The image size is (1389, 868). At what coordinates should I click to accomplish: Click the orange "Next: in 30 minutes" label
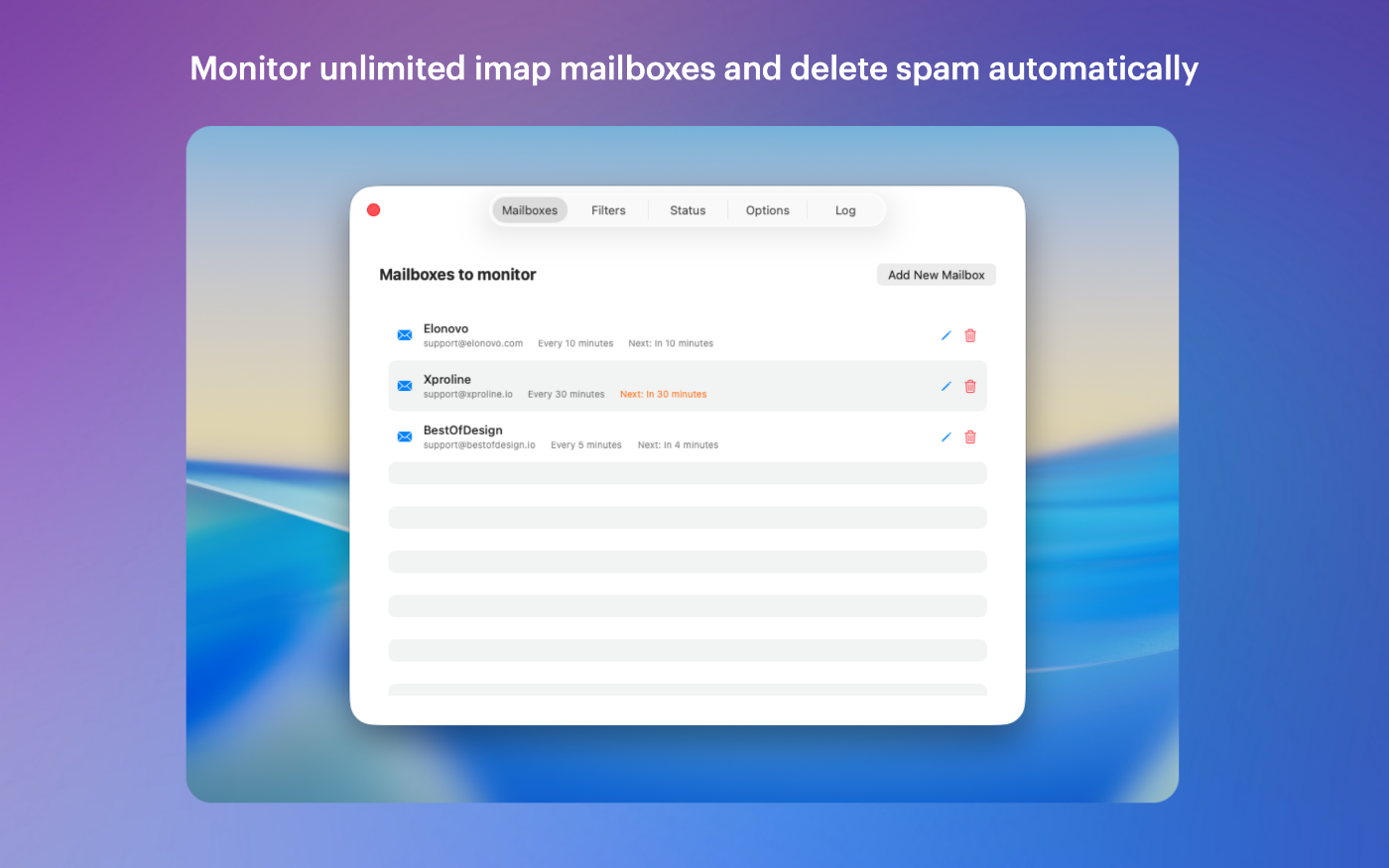click(663, 394)
